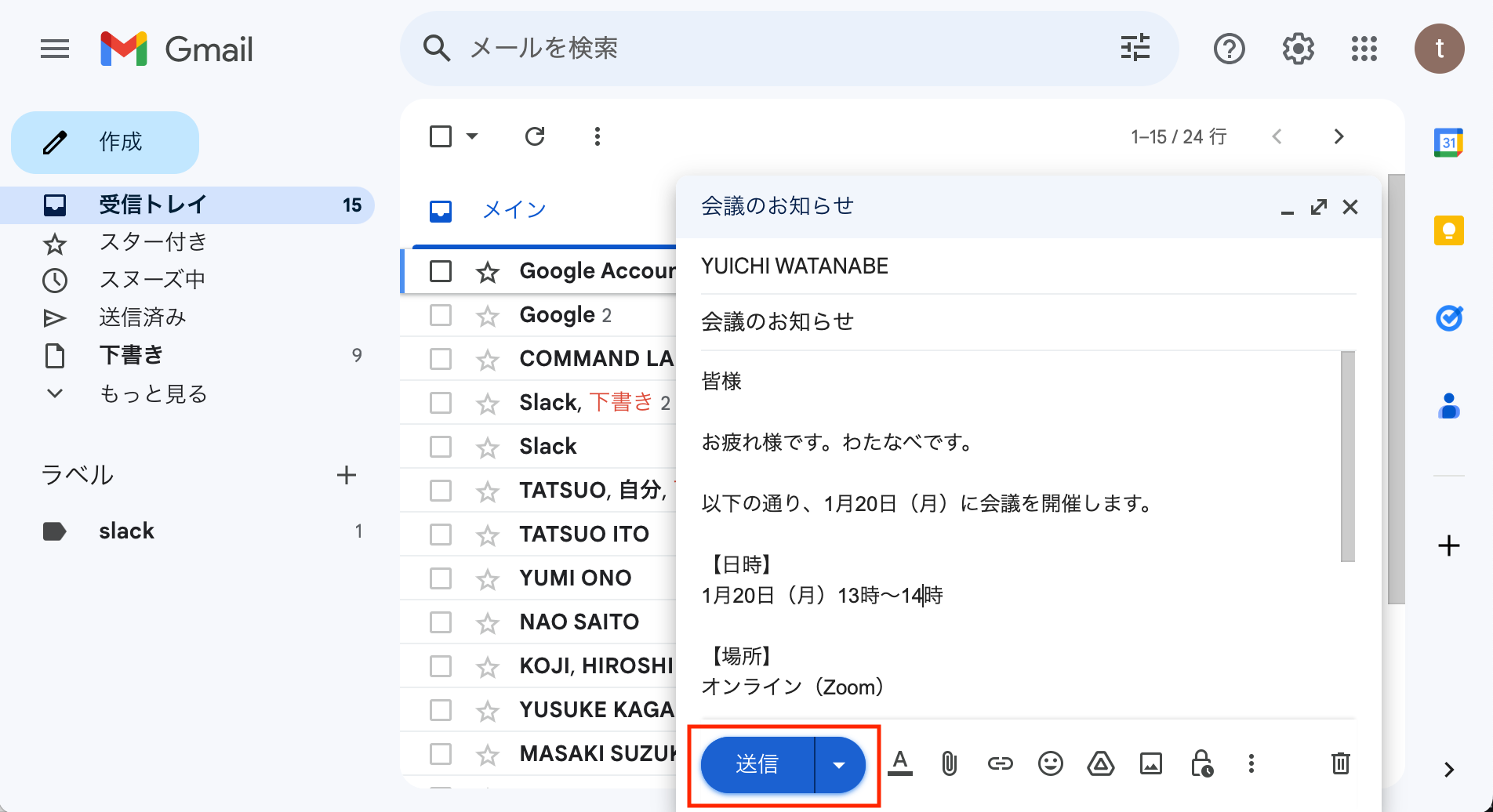
Task: Click the compose body scrollbar
Action: click(x=1348, y=456)
